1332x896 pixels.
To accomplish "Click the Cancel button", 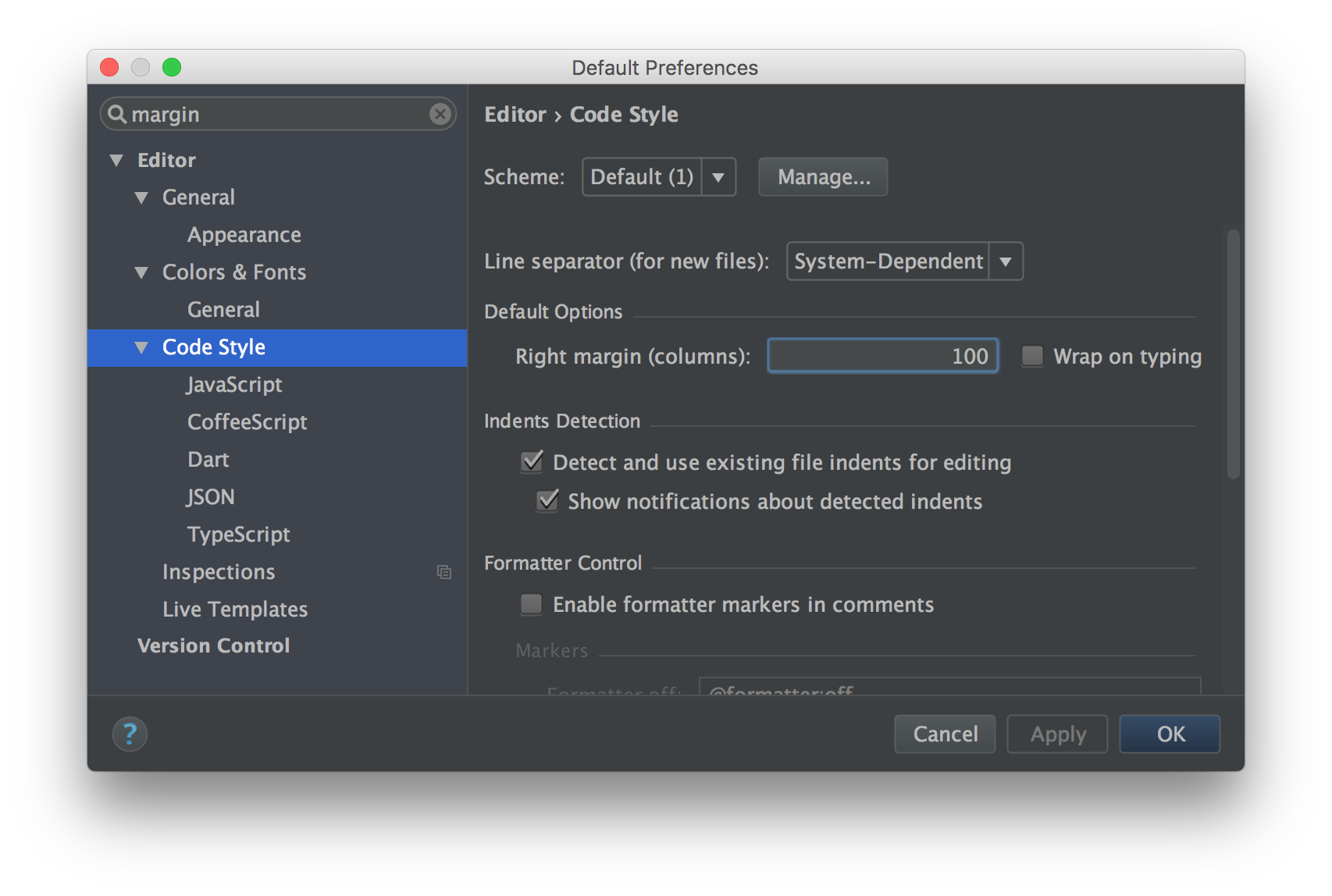I will click(x=945, y=734).
